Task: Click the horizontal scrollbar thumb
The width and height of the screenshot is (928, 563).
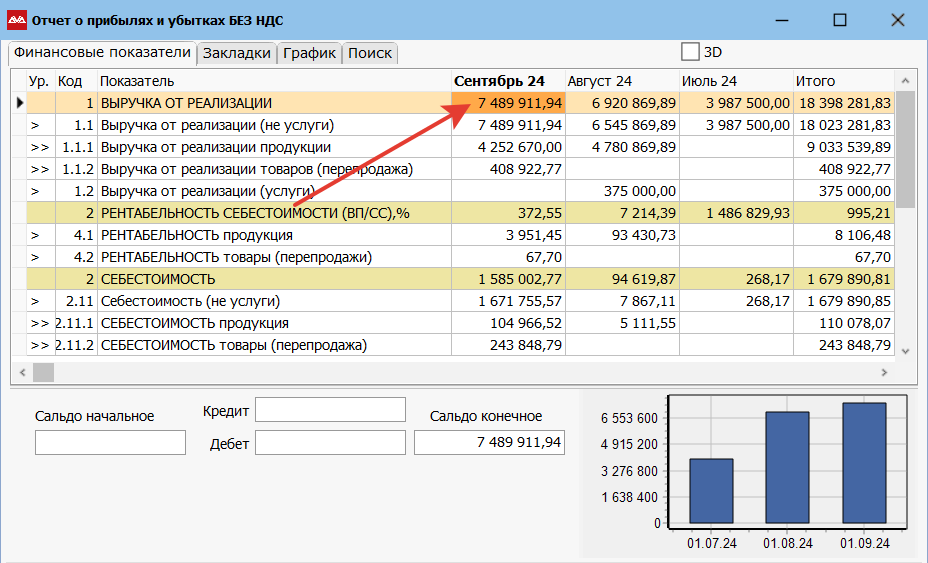Action: pos(43,372)
